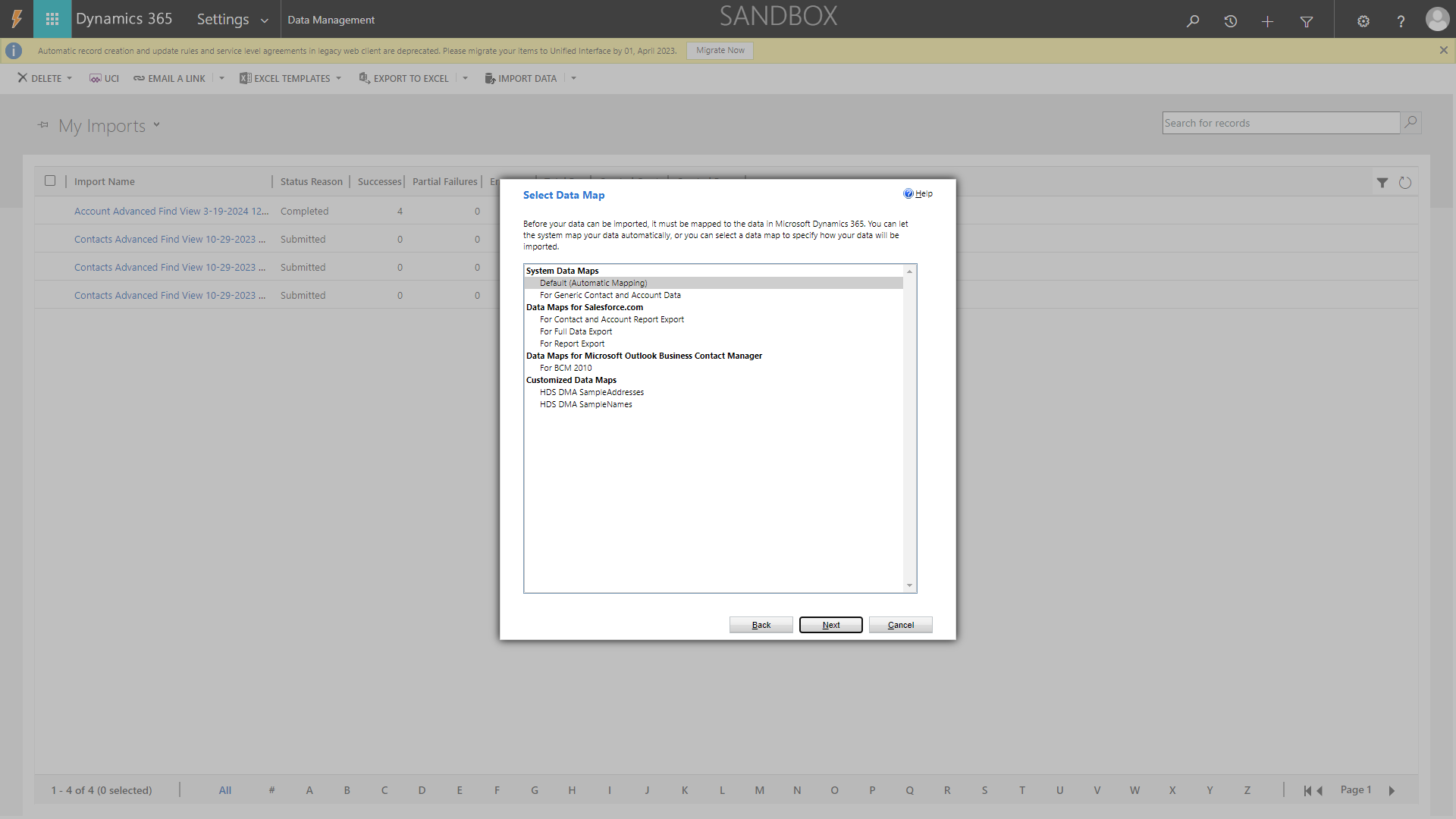Click into Search for records field
Viewport: 1456px width, 819px height.
pyautogui.click(x=1281, y=123)
